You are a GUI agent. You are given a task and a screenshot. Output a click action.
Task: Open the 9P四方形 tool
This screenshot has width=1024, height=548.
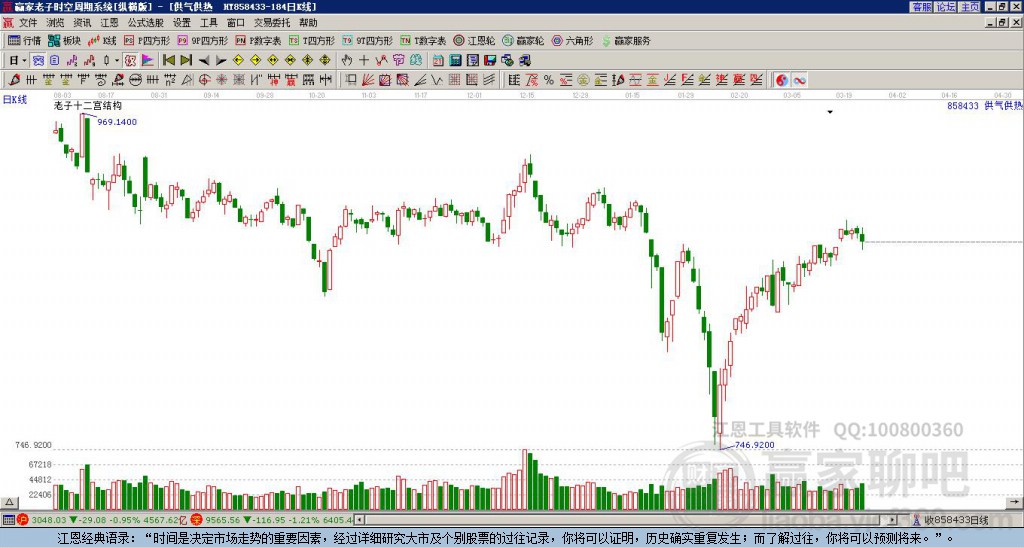[202, 40]
